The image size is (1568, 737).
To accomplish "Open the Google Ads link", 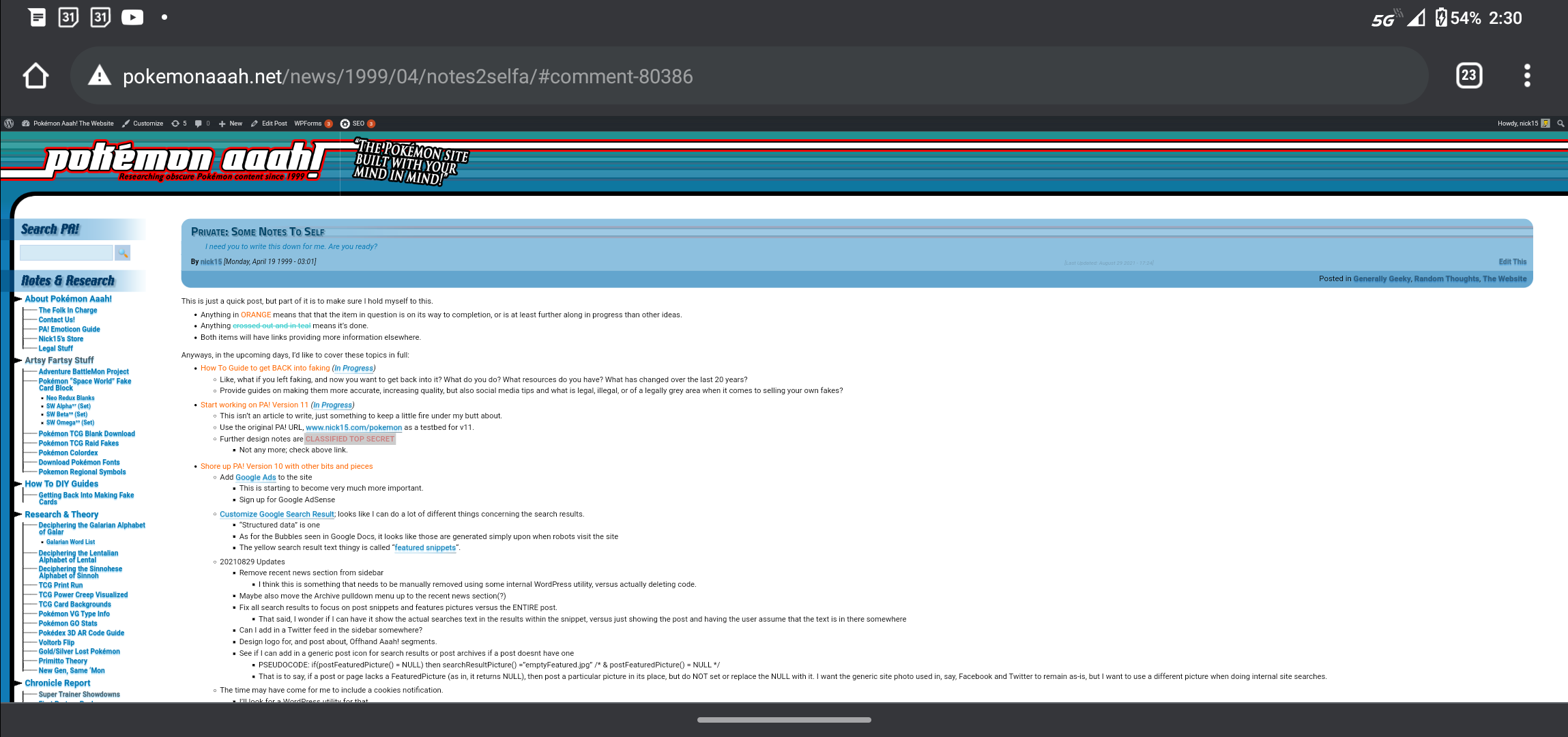I will pyautogui.click(x=255, y=478).
